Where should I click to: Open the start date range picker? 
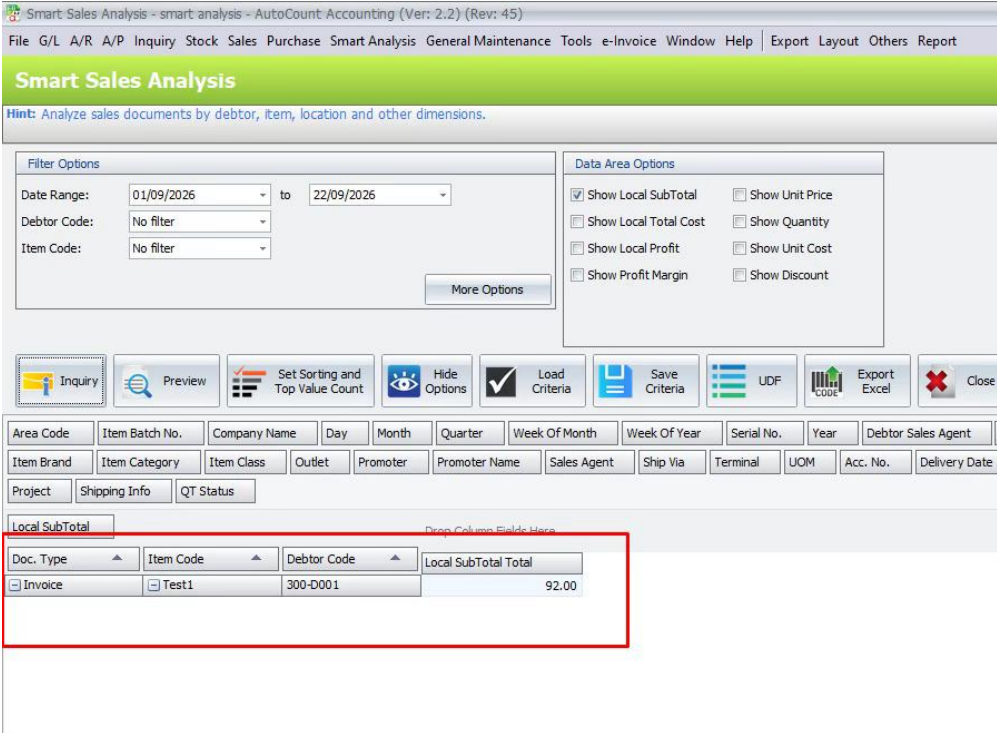coord(263,195)
